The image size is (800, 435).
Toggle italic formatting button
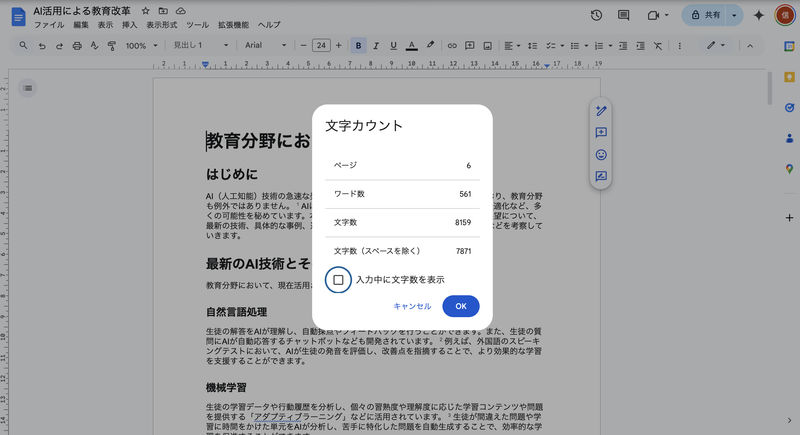[376, 45]
